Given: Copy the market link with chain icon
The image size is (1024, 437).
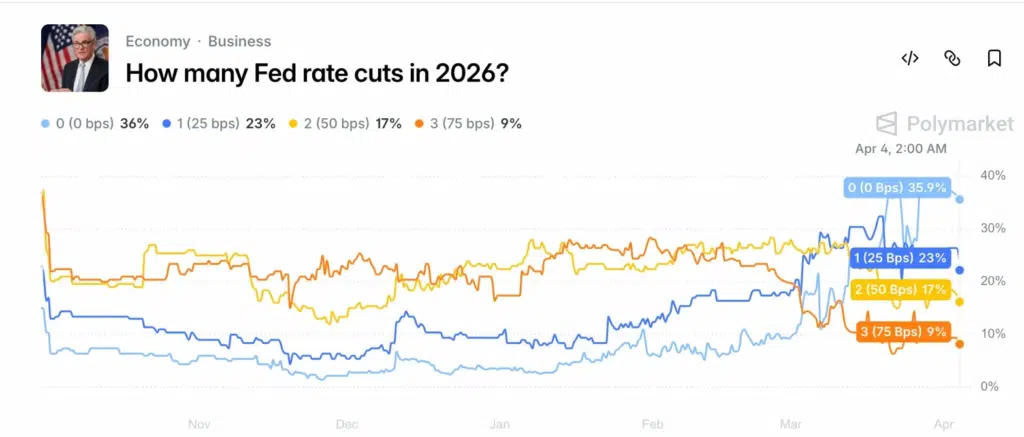Looking at the screenshot, I should tap(952, 58).
